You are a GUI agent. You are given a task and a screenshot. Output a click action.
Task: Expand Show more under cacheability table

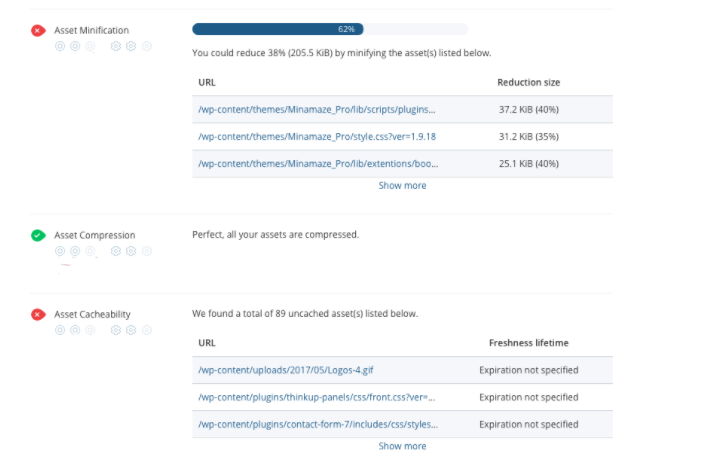[x=402, y=446]
